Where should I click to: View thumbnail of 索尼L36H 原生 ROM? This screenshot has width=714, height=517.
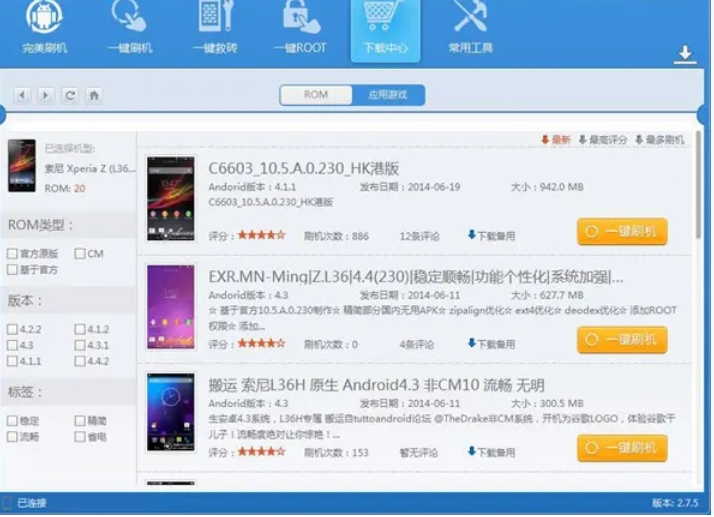171,414
